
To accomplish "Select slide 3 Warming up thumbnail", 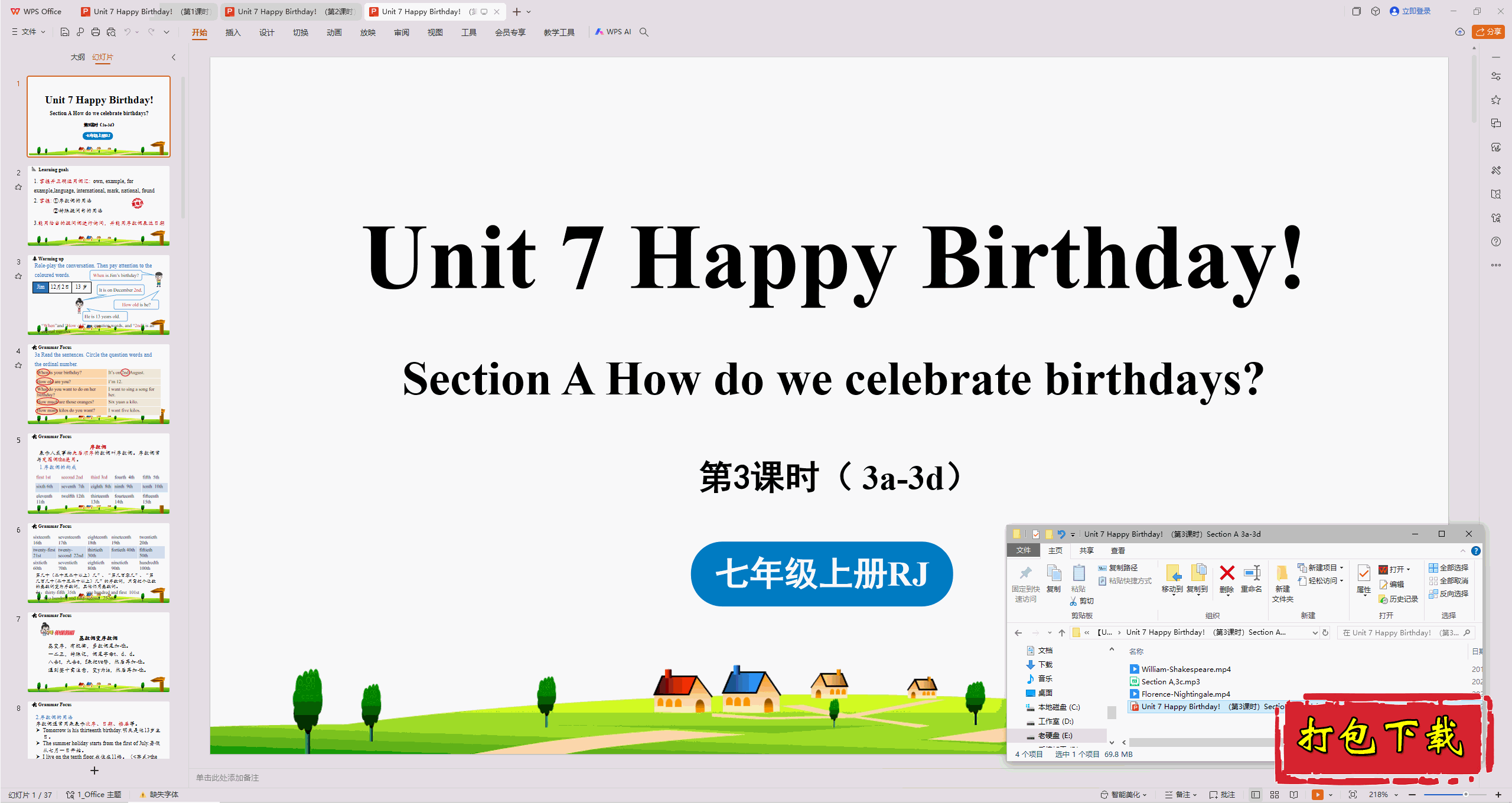I will pos(99,295).
